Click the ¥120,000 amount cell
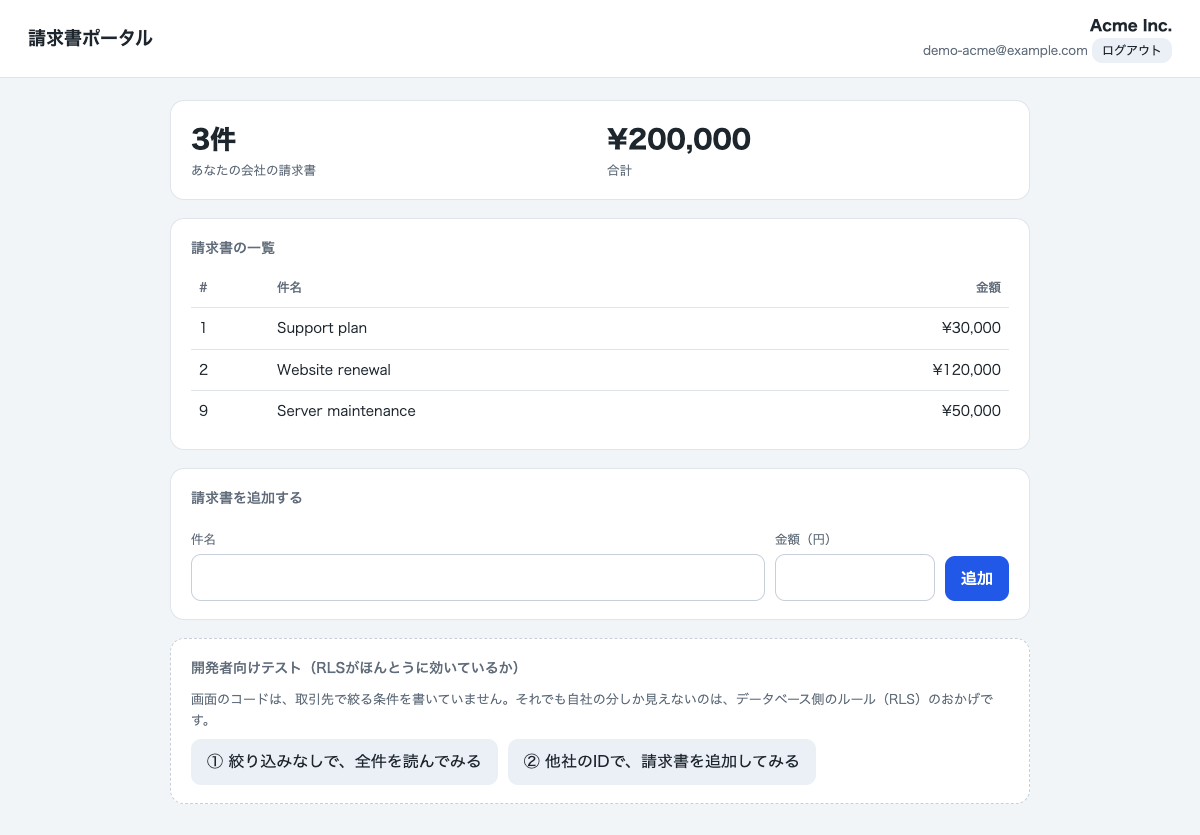 pos(966,370)
